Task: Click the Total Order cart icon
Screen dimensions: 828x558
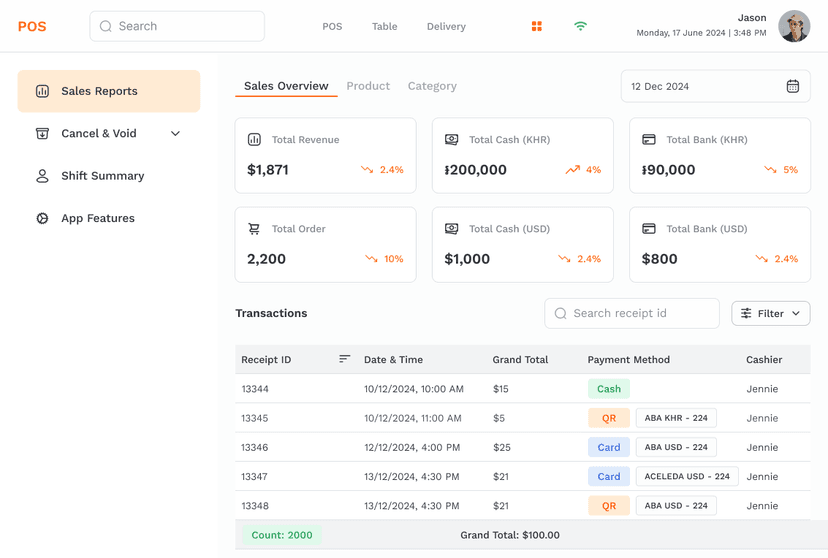Action: click(254, 229)
